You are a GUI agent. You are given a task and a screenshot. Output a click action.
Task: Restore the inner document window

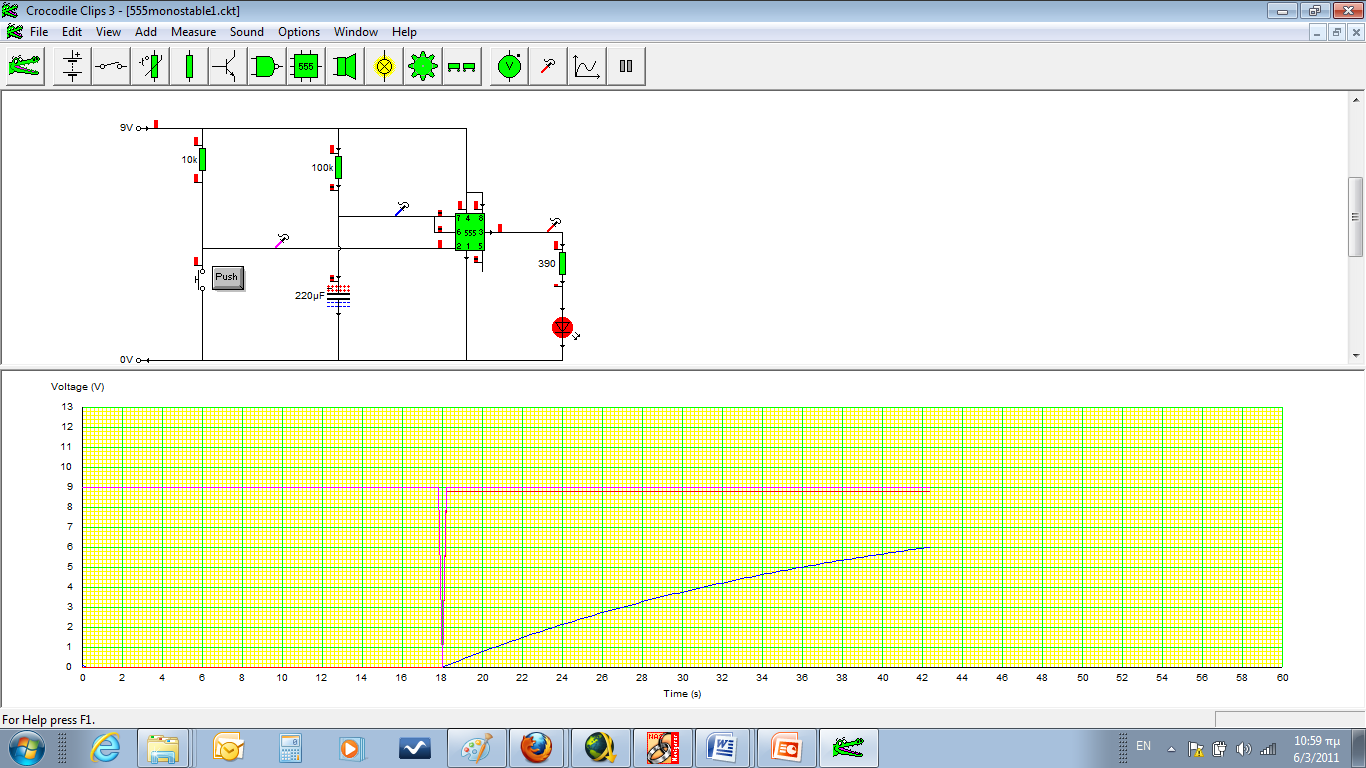pos(1337,32)
